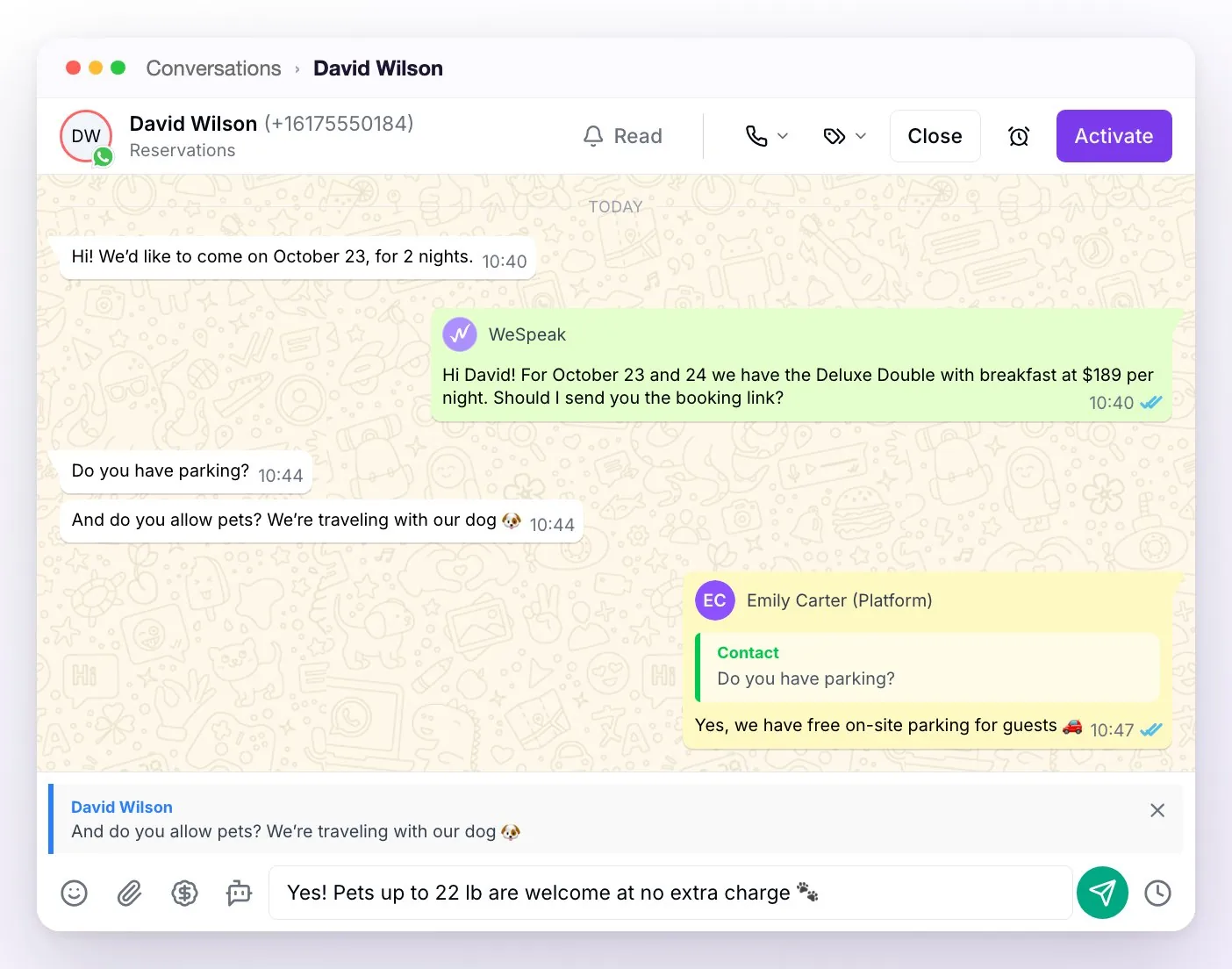Click the WeSpeak sender name

pos(527,334)
